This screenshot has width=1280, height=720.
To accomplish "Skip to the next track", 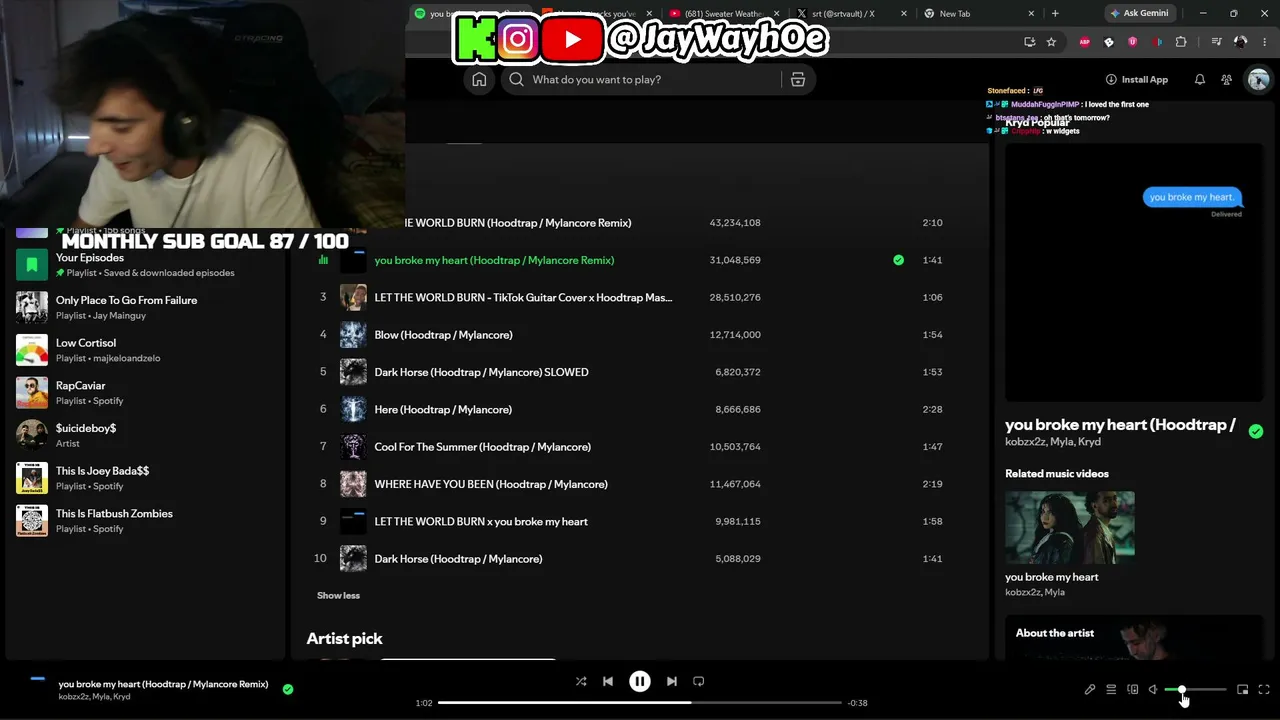I will click(672, 682).
